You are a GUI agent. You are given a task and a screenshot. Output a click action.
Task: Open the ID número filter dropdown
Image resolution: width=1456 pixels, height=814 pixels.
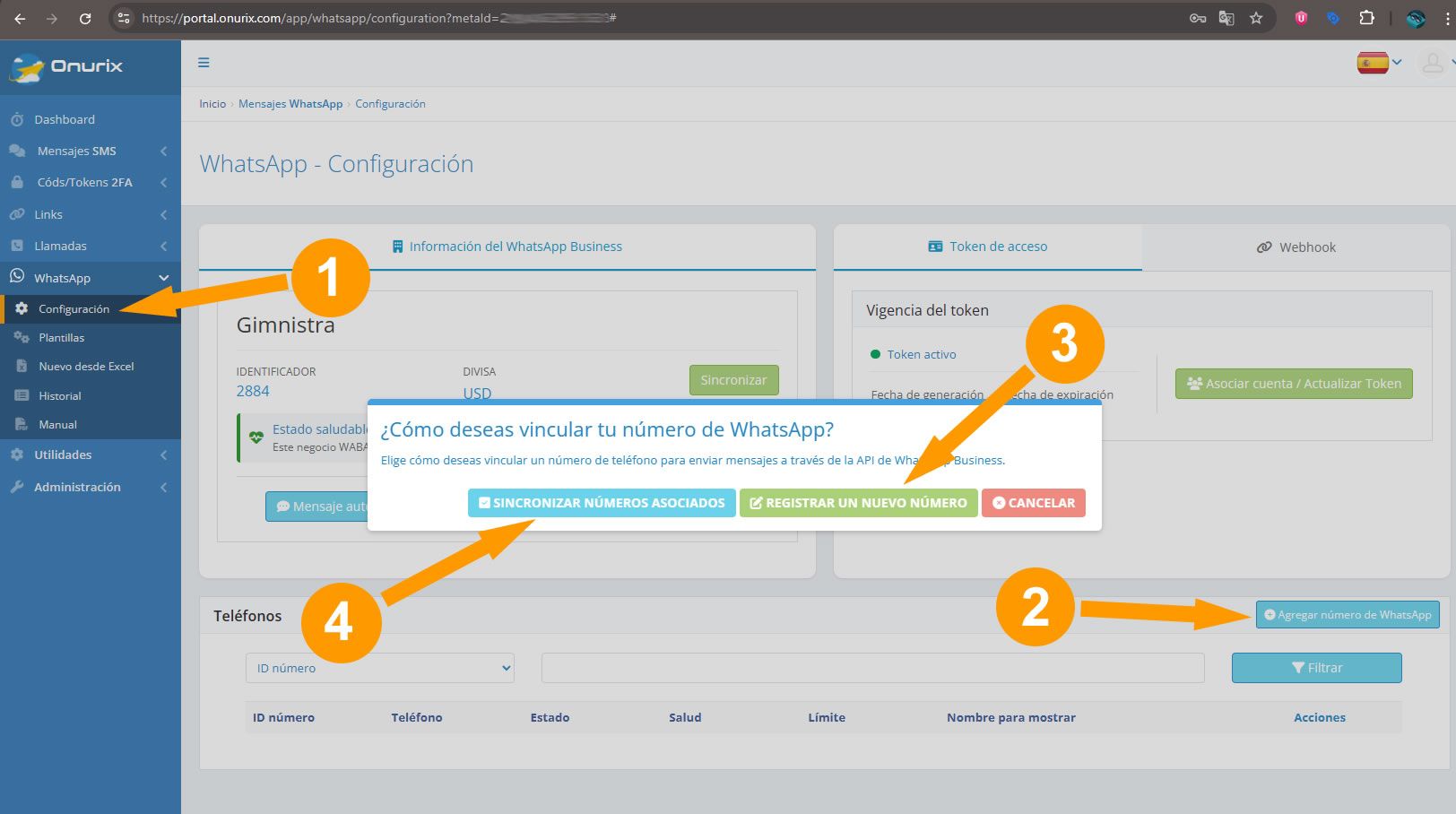tap(379, 668)
